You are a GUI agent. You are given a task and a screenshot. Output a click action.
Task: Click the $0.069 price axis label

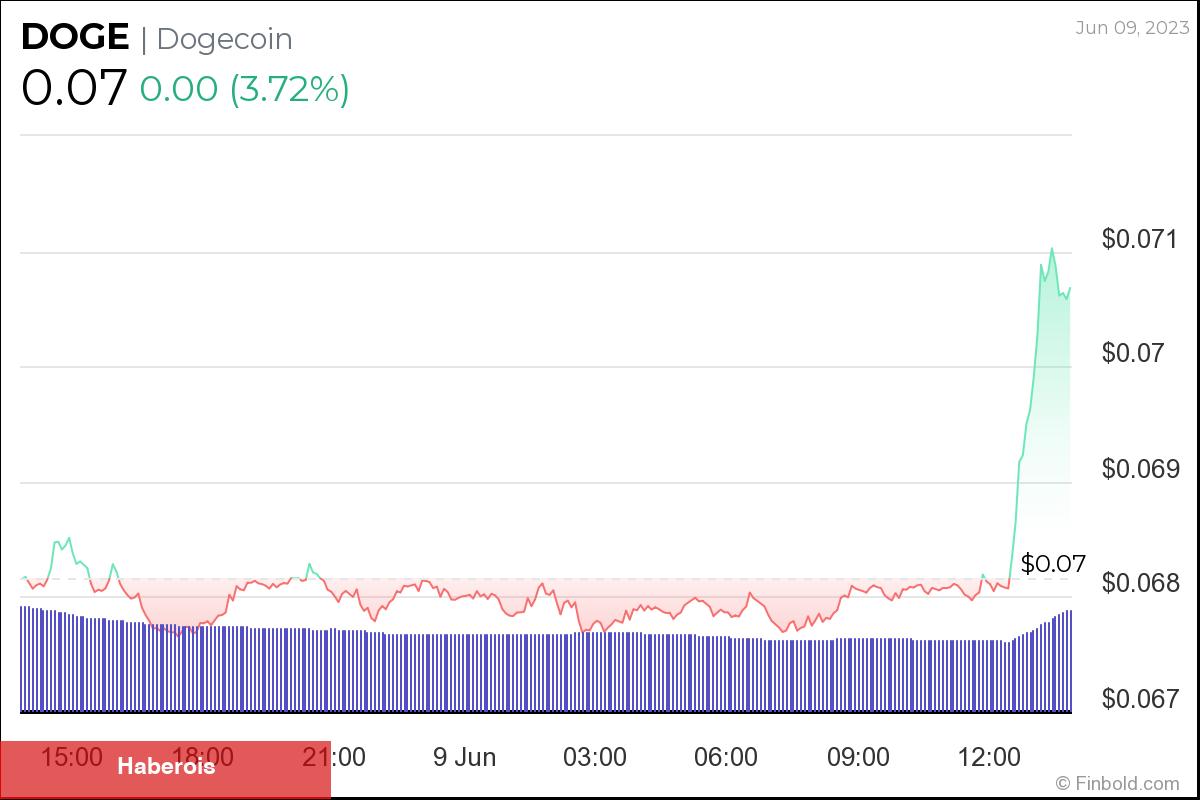click(1142, 468)
